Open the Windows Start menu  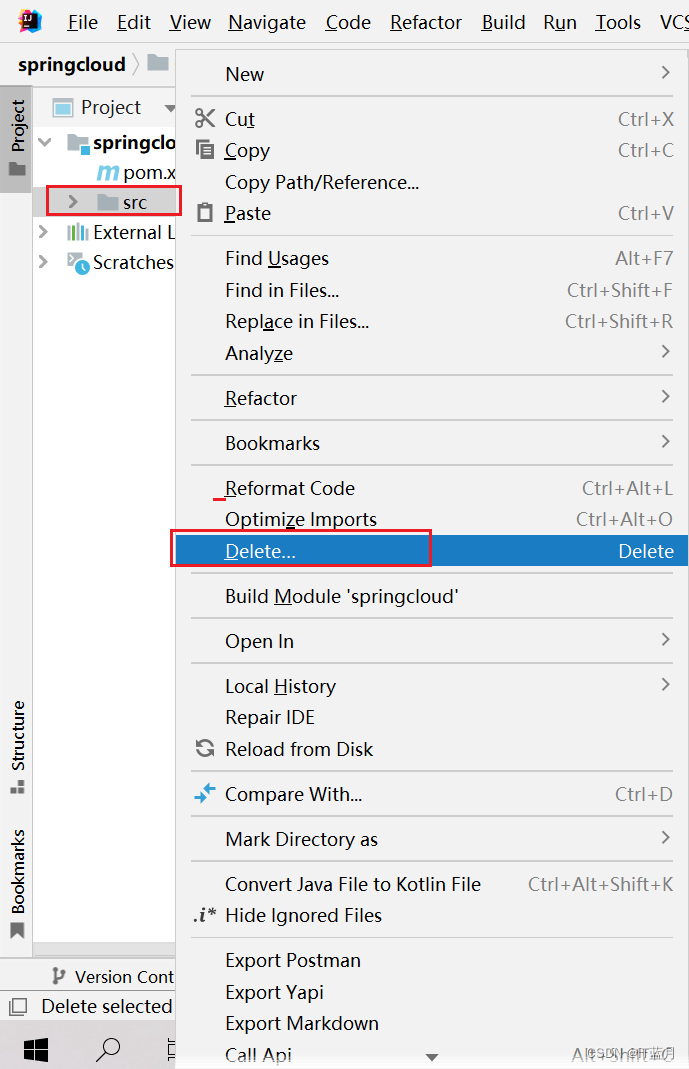pyautogui.click(x=36, y=1049)
